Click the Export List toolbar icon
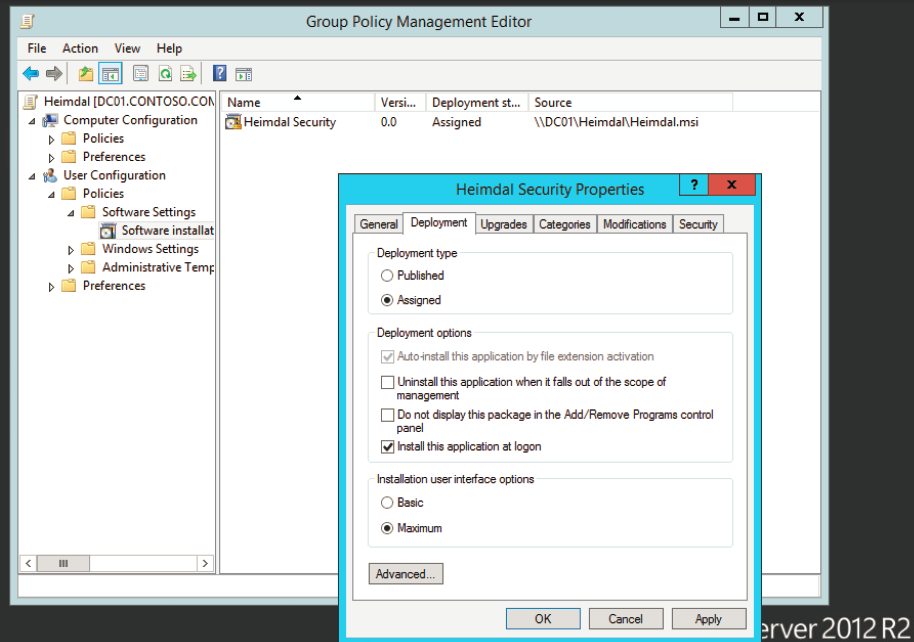Viewport: 914px width, 642px height. click(188, 73)
